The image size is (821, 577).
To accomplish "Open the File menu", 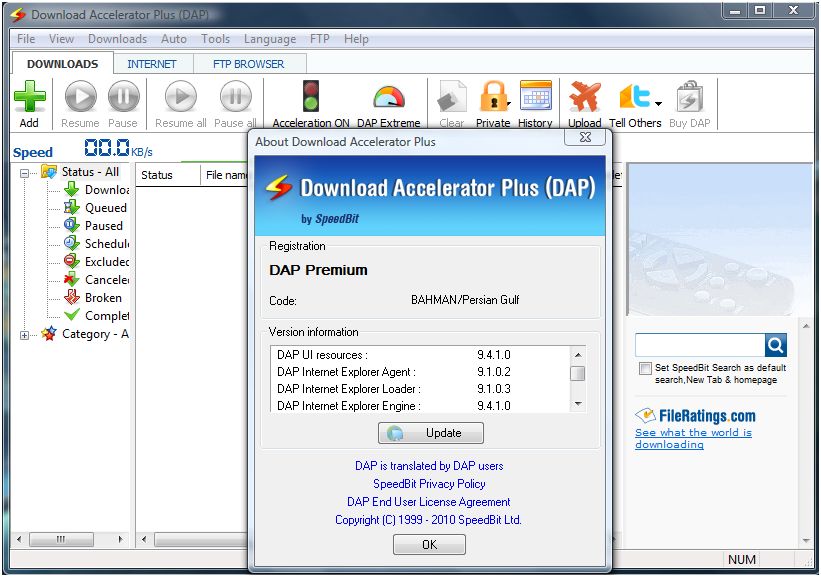I will coord(26,39).
